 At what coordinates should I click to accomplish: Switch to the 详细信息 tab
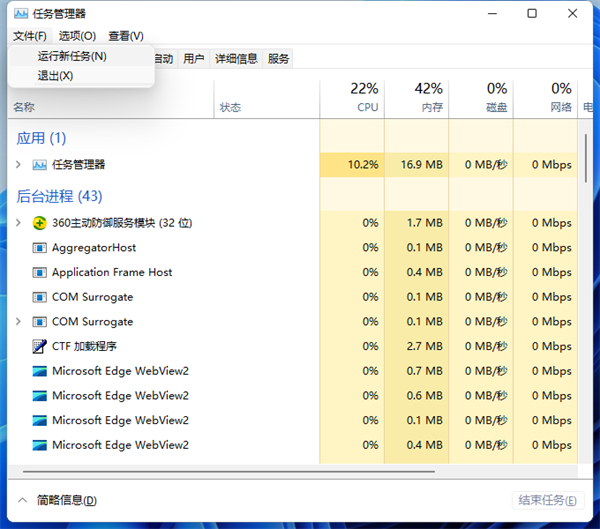236,59
